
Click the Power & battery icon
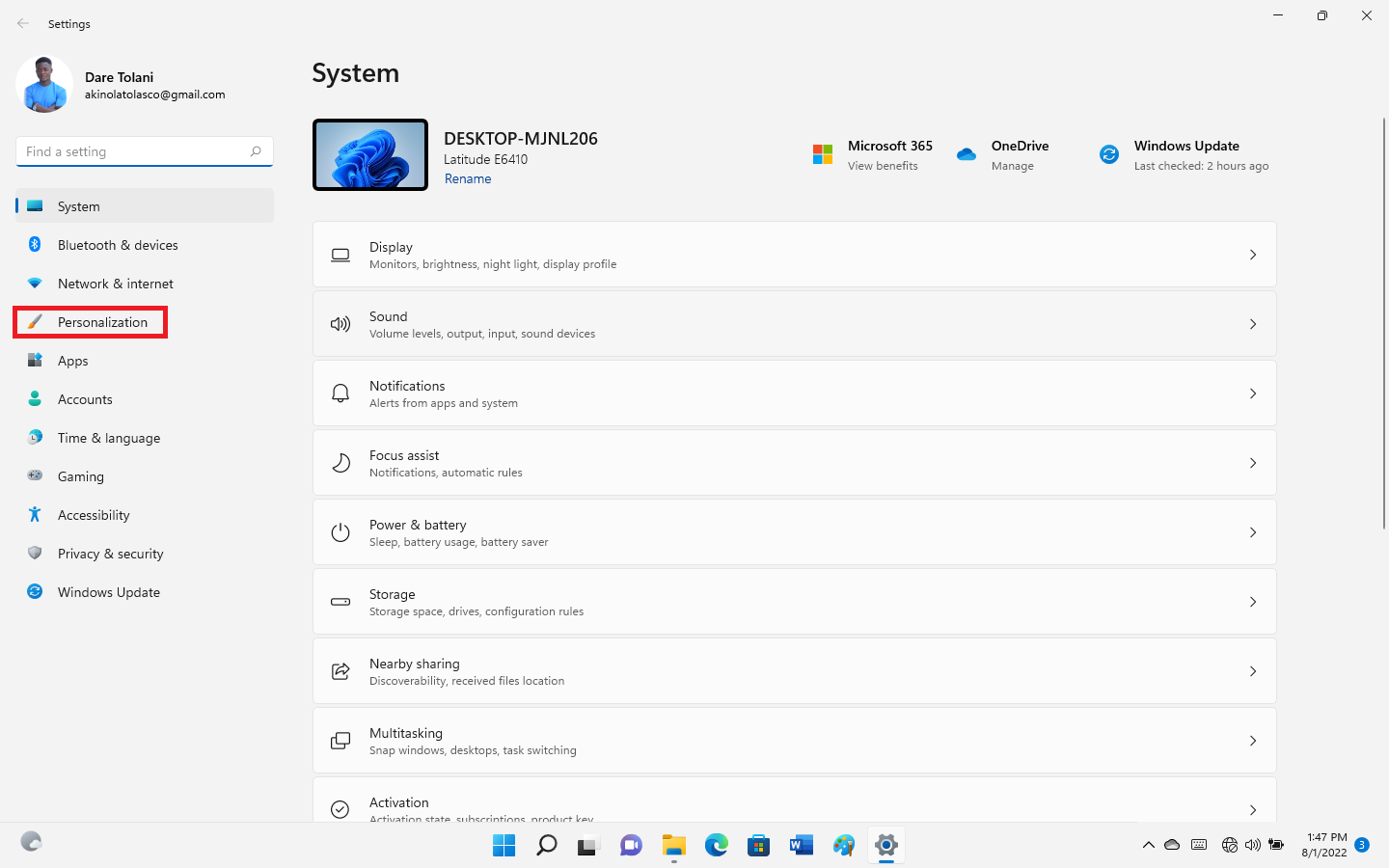click(340, 532)
